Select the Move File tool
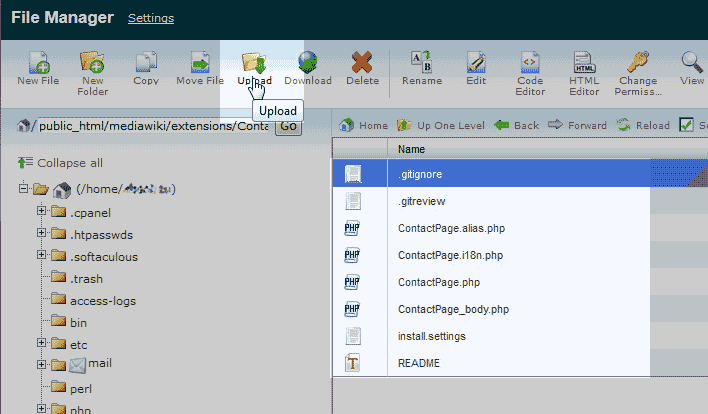 [200, 63]
